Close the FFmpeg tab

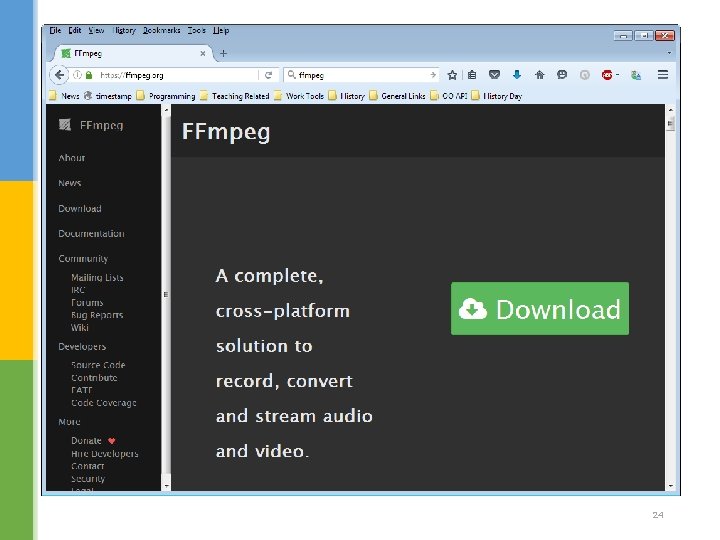202,54
